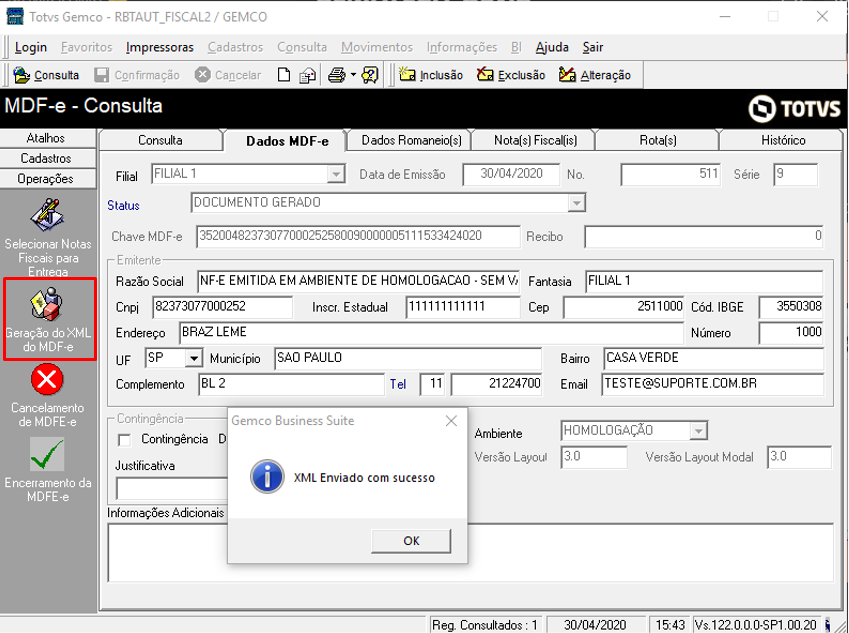Click the TOTVS logo
The width and height of the screenshot is (849, 633).
click(x=794, y=109)
